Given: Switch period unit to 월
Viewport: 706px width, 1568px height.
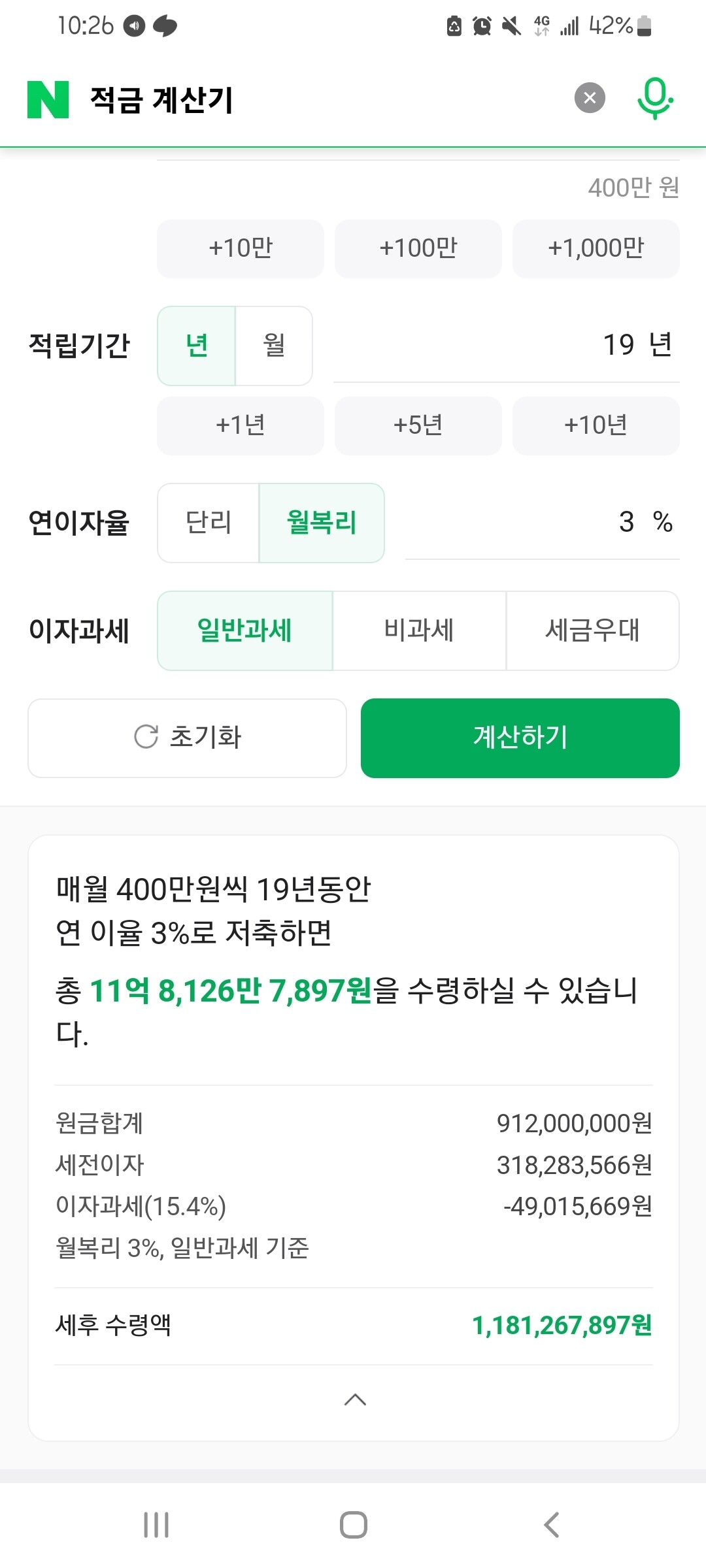Looking at the screenshot, I should [274, 346].
